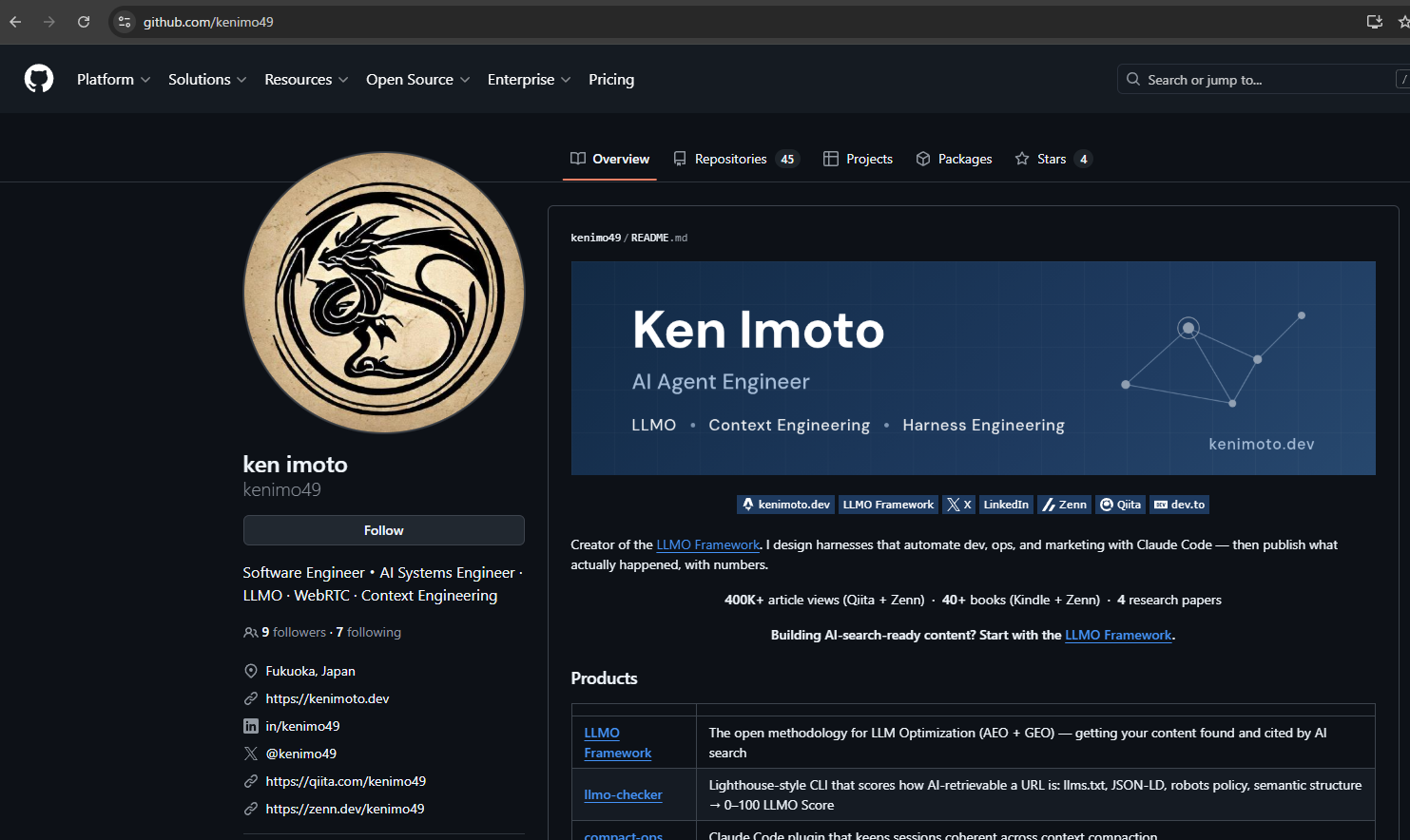1410x840 pixels.
Task: Focus the Search or jump to field
Action: coord(1264,80)
